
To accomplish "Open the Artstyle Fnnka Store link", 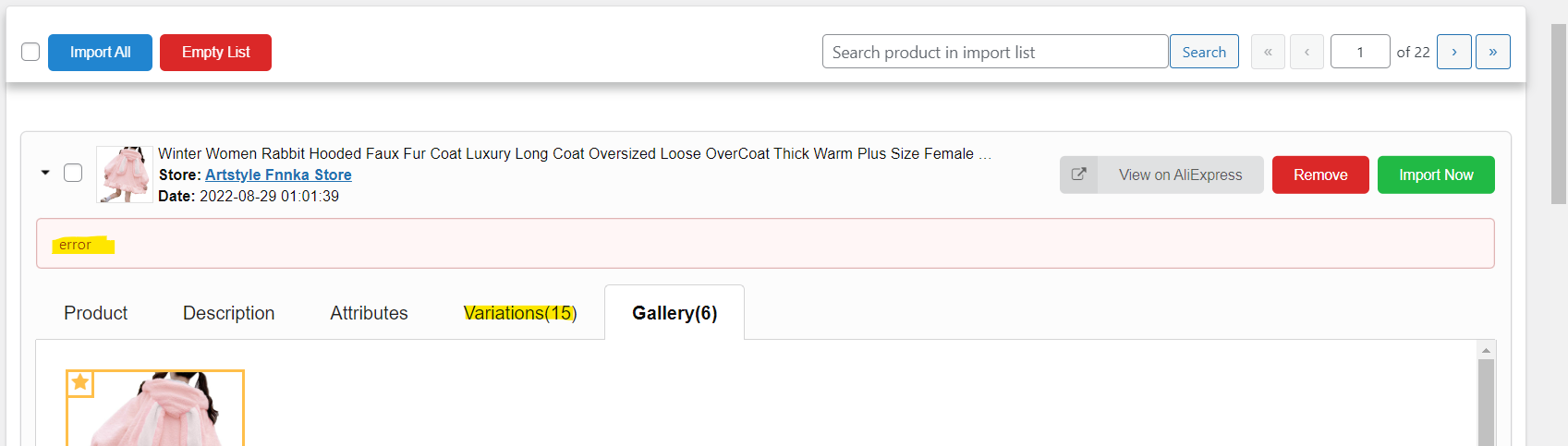I will pos(278,175).
